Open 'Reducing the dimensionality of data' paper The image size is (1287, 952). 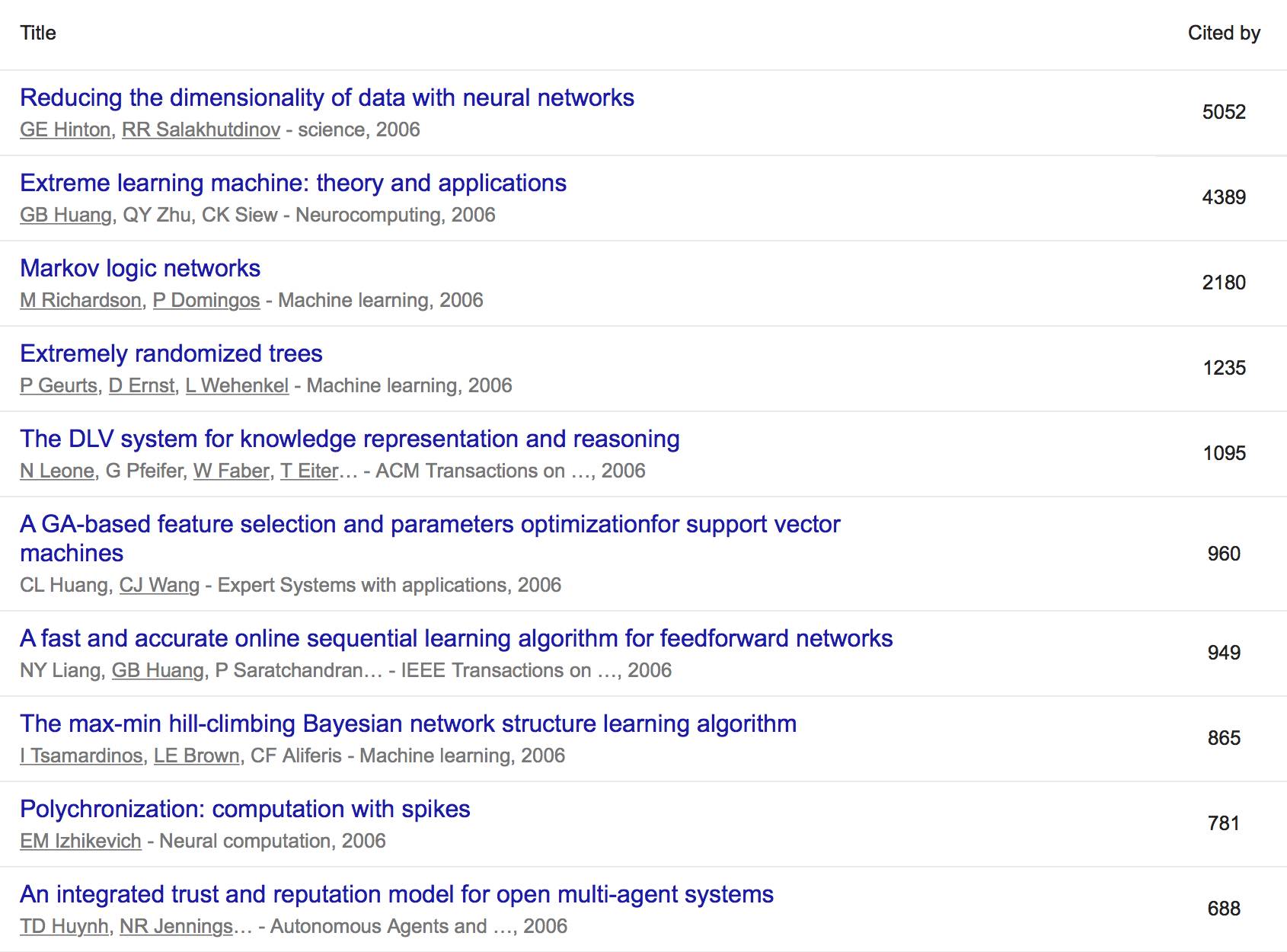(x=327, y=98)
